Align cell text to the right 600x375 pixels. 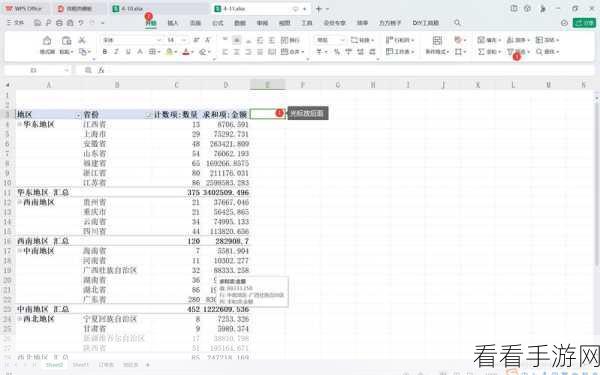248,52
